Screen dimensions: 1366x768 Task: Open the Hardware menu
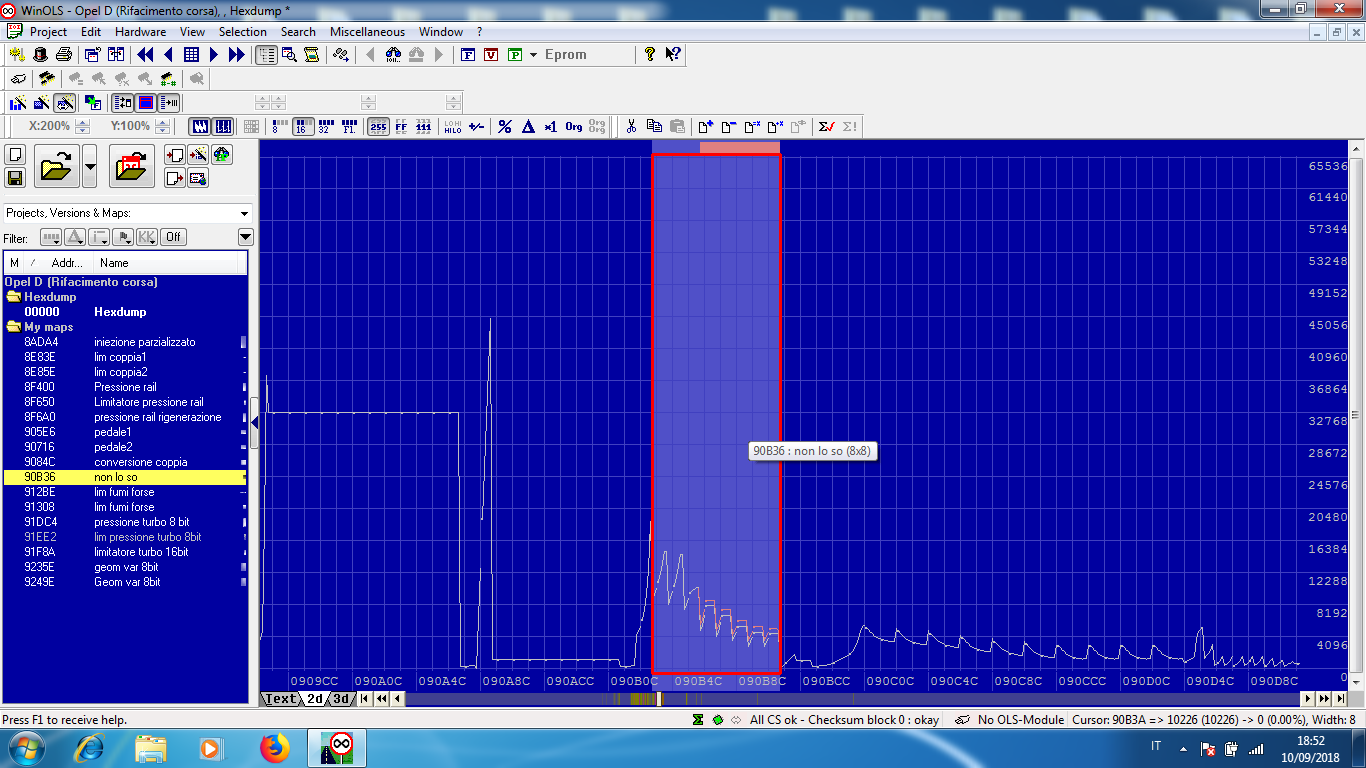pos(140,32)
